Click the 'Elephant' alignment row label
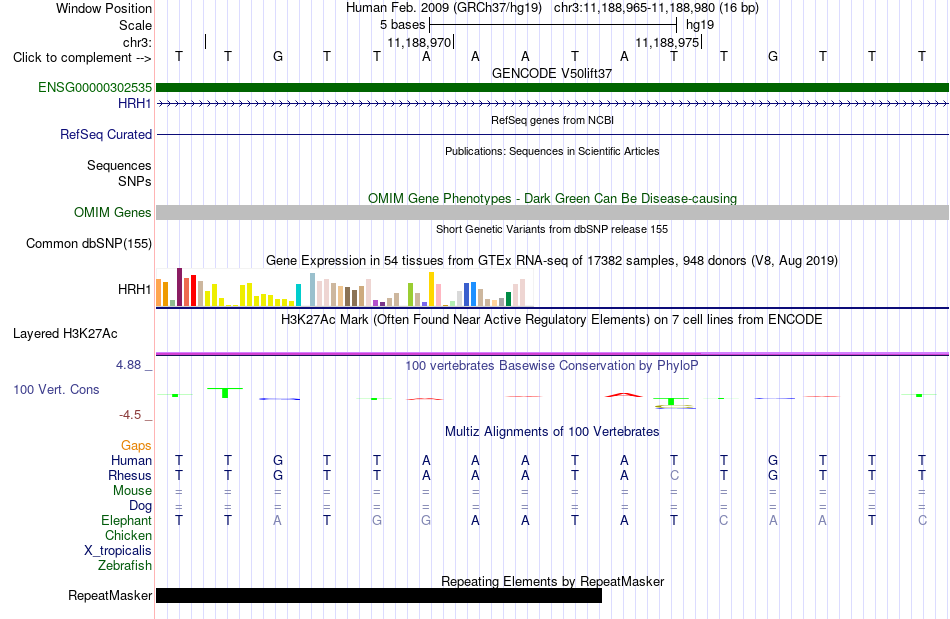Viewport: 950px width, 619px height. point(126,520)
